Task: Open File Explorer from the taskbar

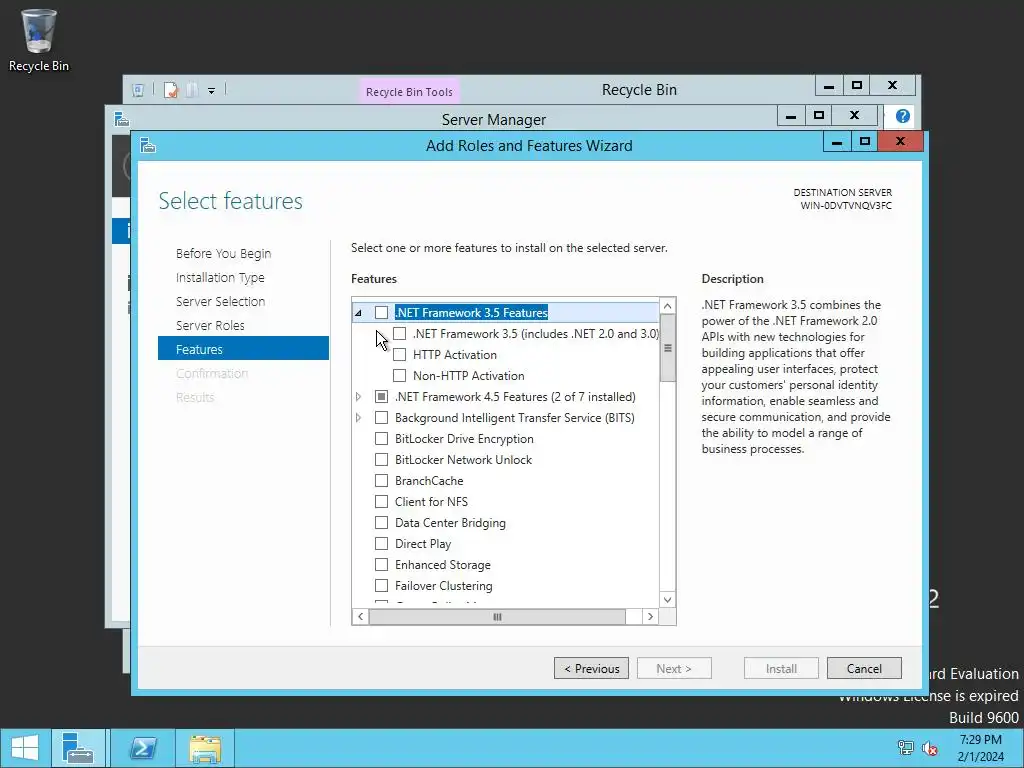Action: tap(205, 748)
